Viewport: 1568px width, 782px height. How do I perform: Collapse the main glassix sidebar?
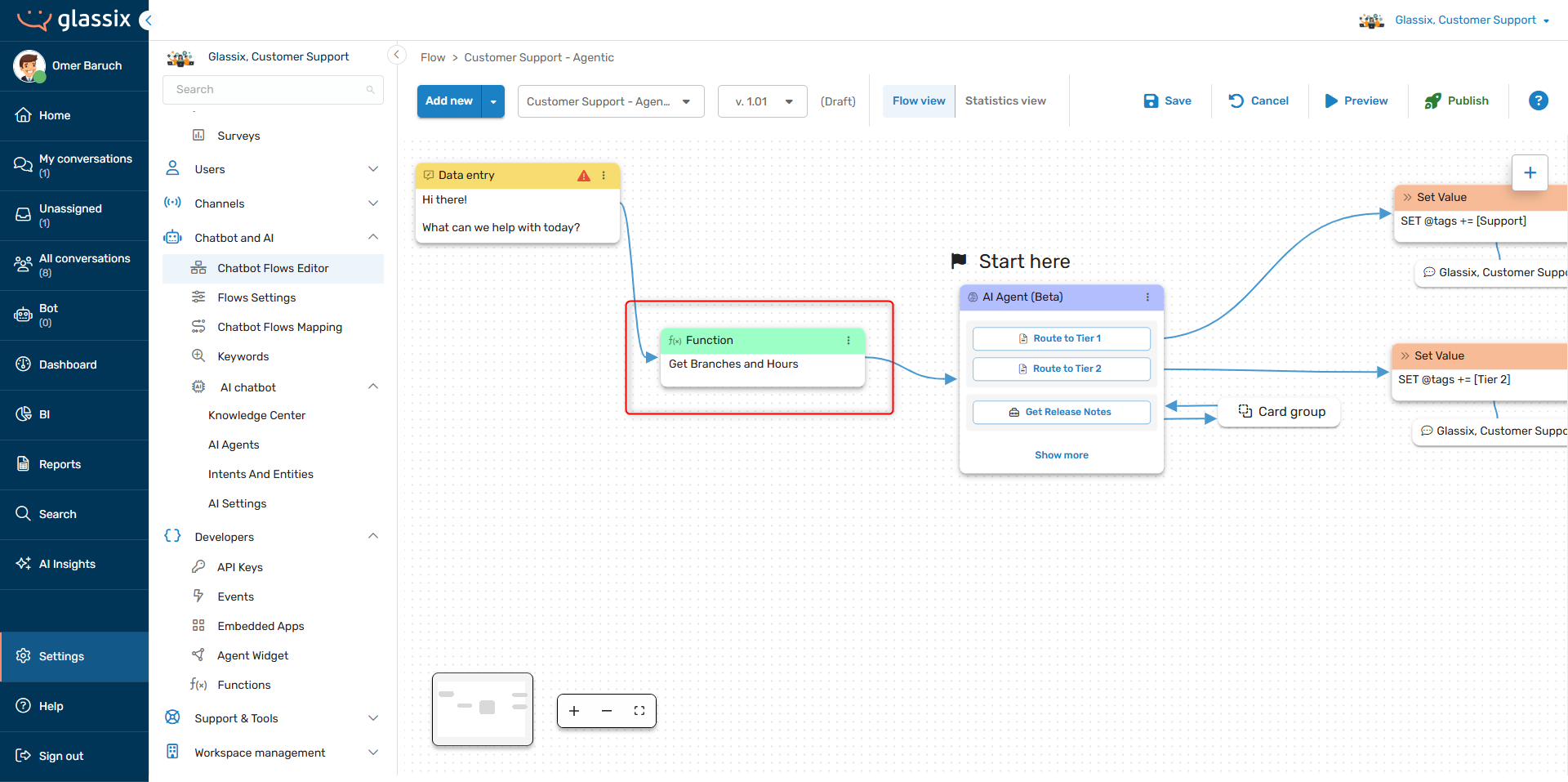pyautogui.click(x=146, y=20)
